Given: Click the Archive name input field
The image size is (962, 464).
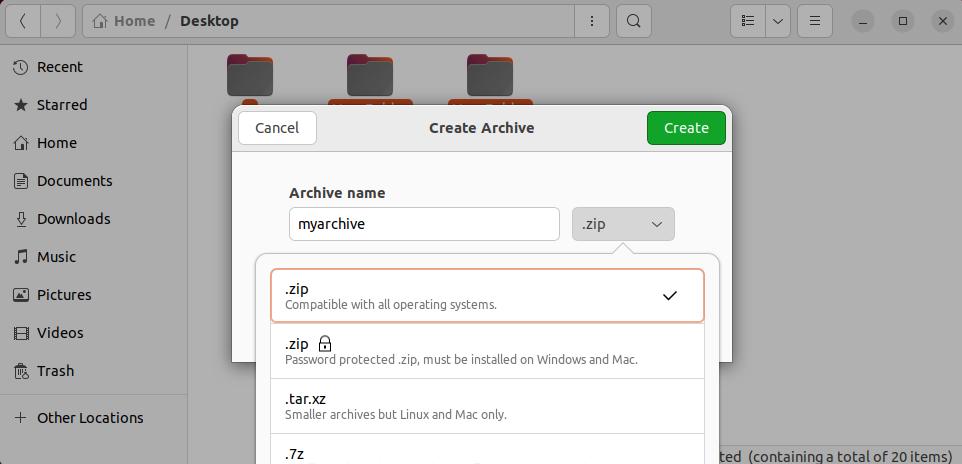Looking at the screenshot, I should click(424, 224).
